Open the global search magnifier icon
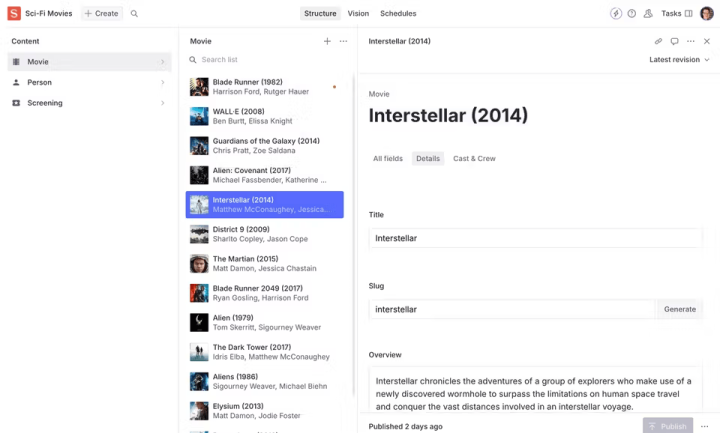 [x=134, y=14]
